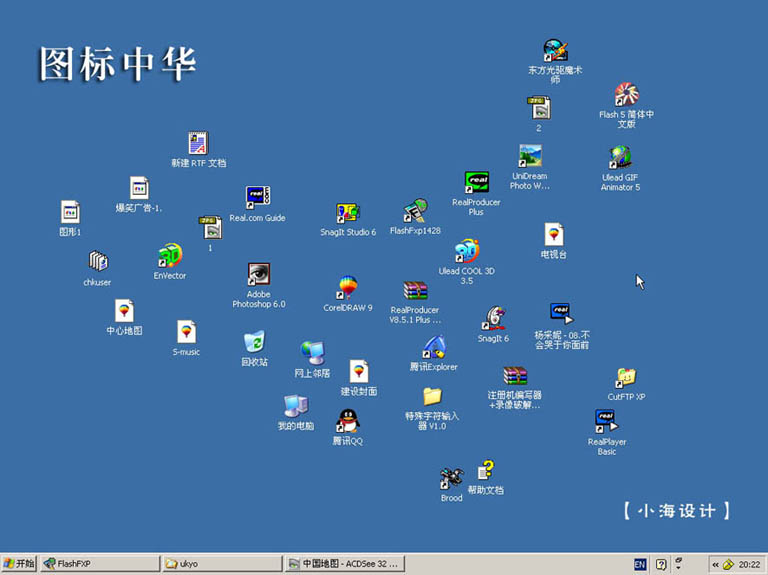768x575 pixels.
Task: Click the 中心地图 file icon
Action: 124,311
